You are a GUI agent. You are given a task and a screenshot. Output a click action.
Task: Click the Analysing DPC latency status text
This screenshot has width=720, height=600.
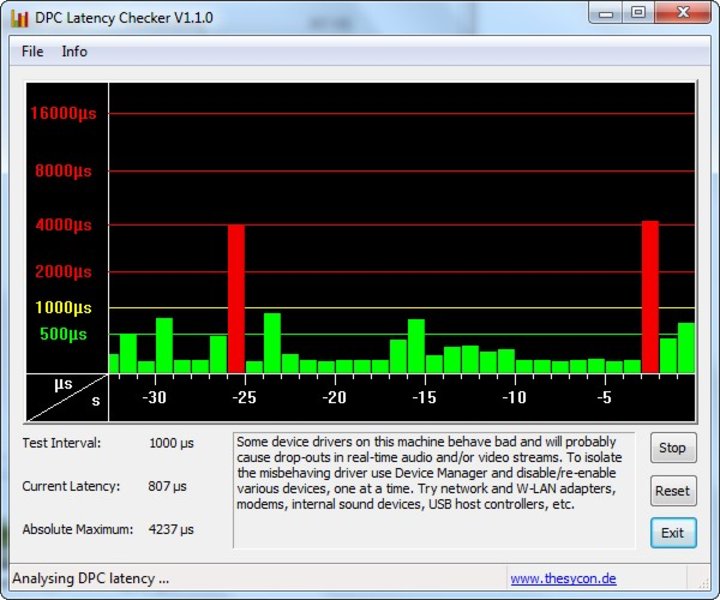(91, 578)
